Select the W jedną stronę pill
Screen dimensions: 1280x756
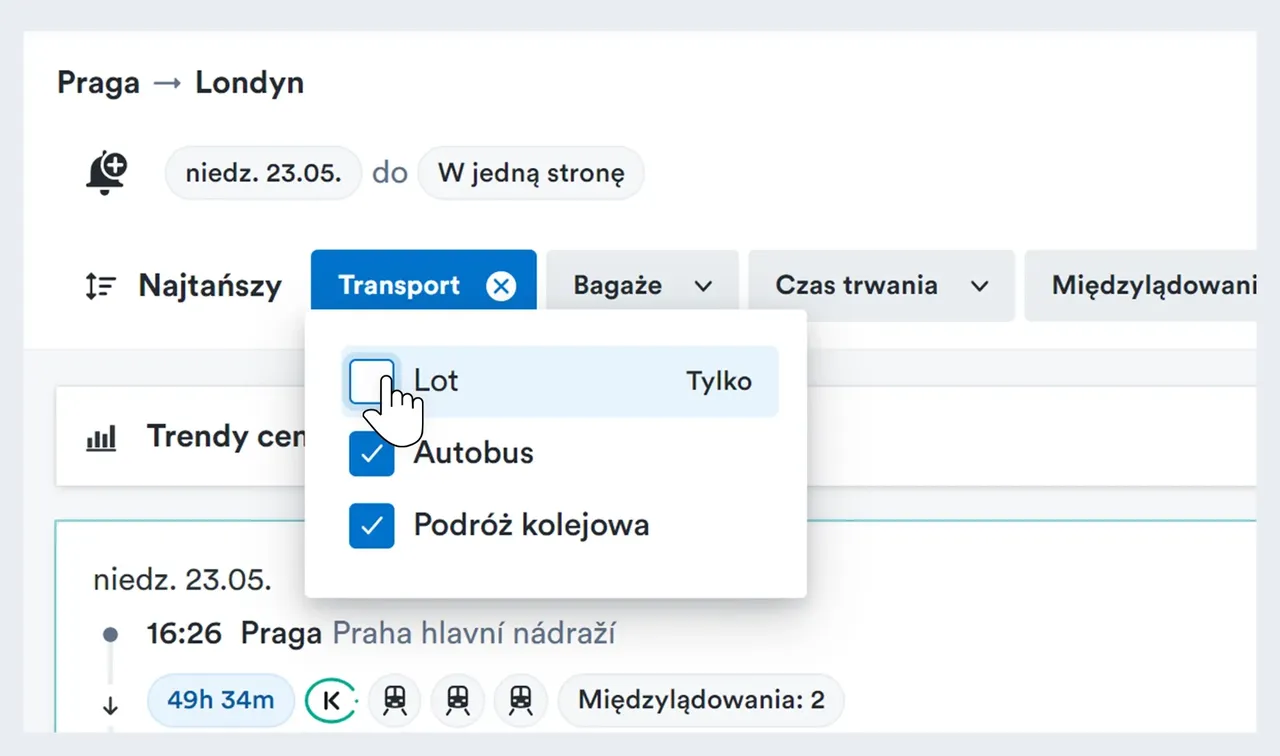pos(531,173)
